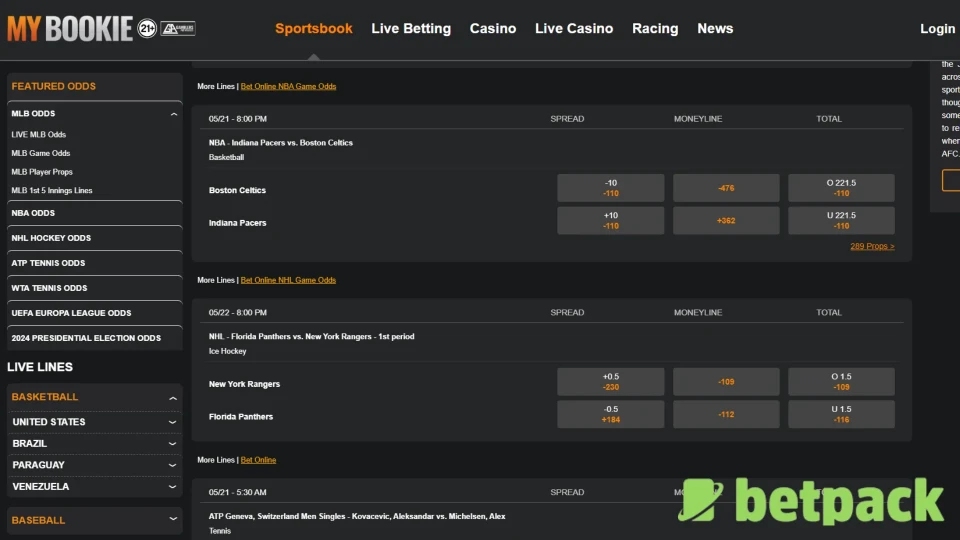Expand the Basketball live lines chevron
Screen dimensions: 960x540
pyautogui.click(x=173, y=398)
